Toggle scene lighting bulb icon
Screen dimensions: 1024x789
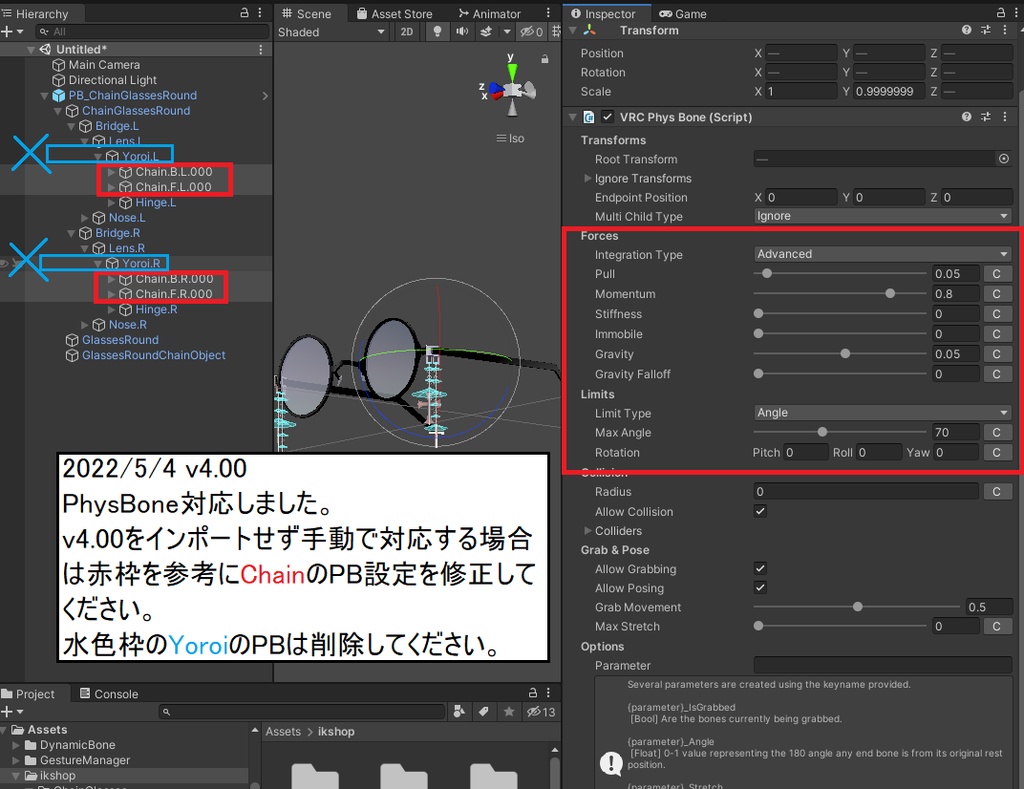[x=437, y=31]
